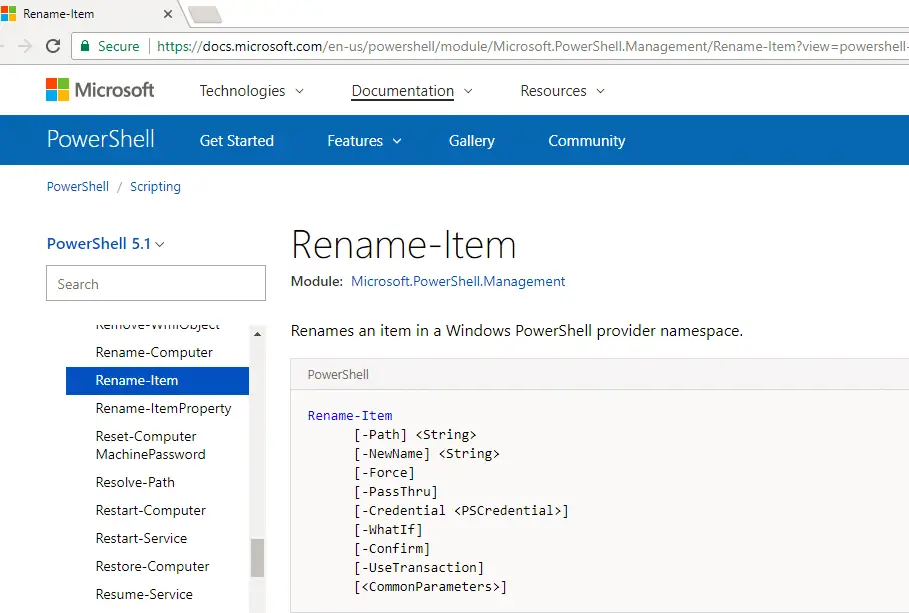Screen dimensions: 909x613
Task: Open a new browser tab
Action: coord(205,14)
